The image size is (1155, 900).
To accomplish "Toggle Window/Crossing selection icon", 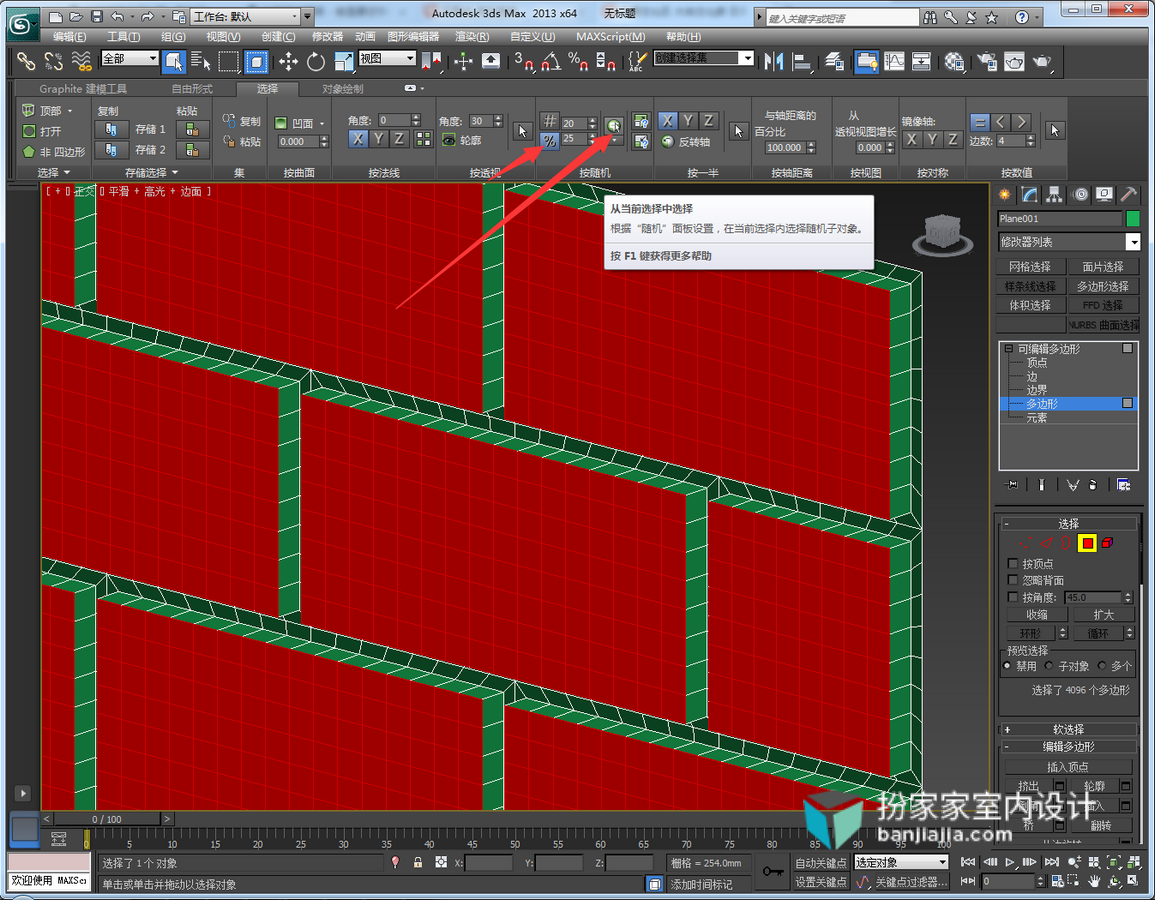I will (256, 61).
